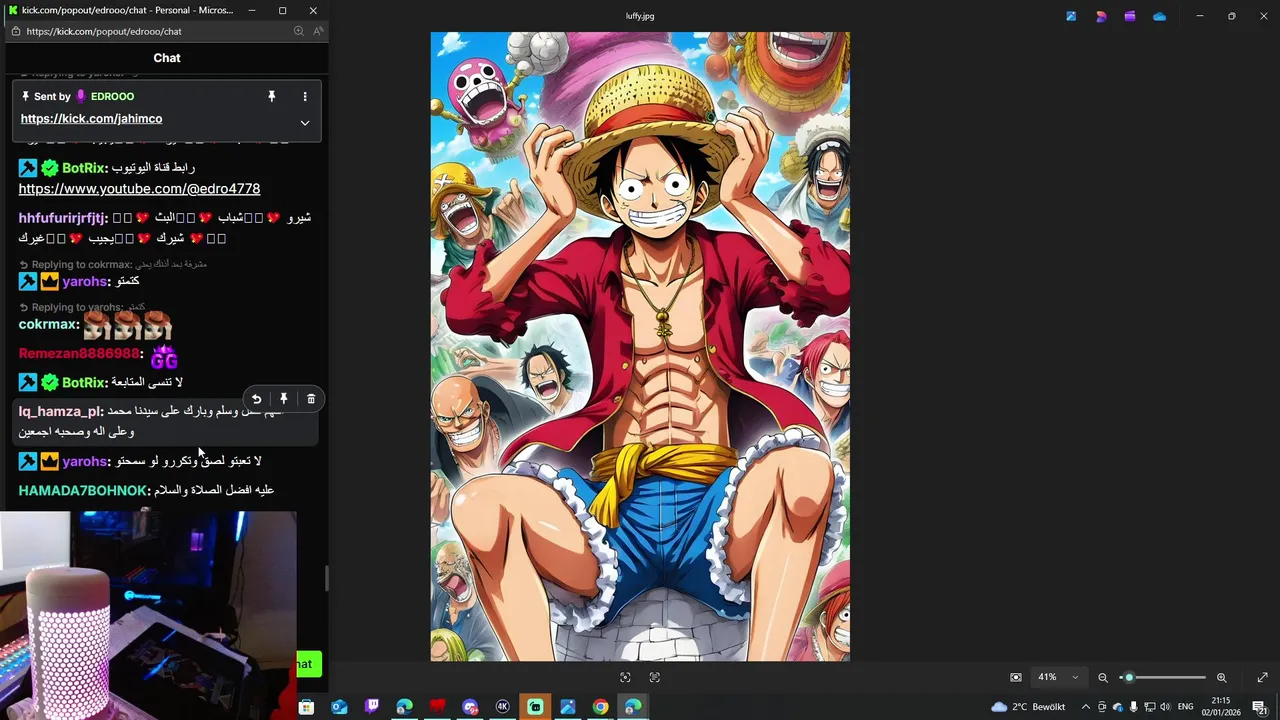The image size is (1280, 720).
Task: Click Remezan8886988 username in chat
Action: (x=79, y=354)
